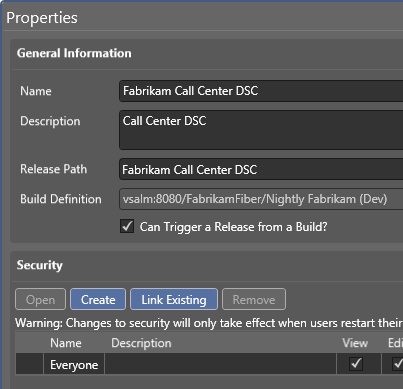
Task: Select the 'Everyone' name cell
Action: 74,364
